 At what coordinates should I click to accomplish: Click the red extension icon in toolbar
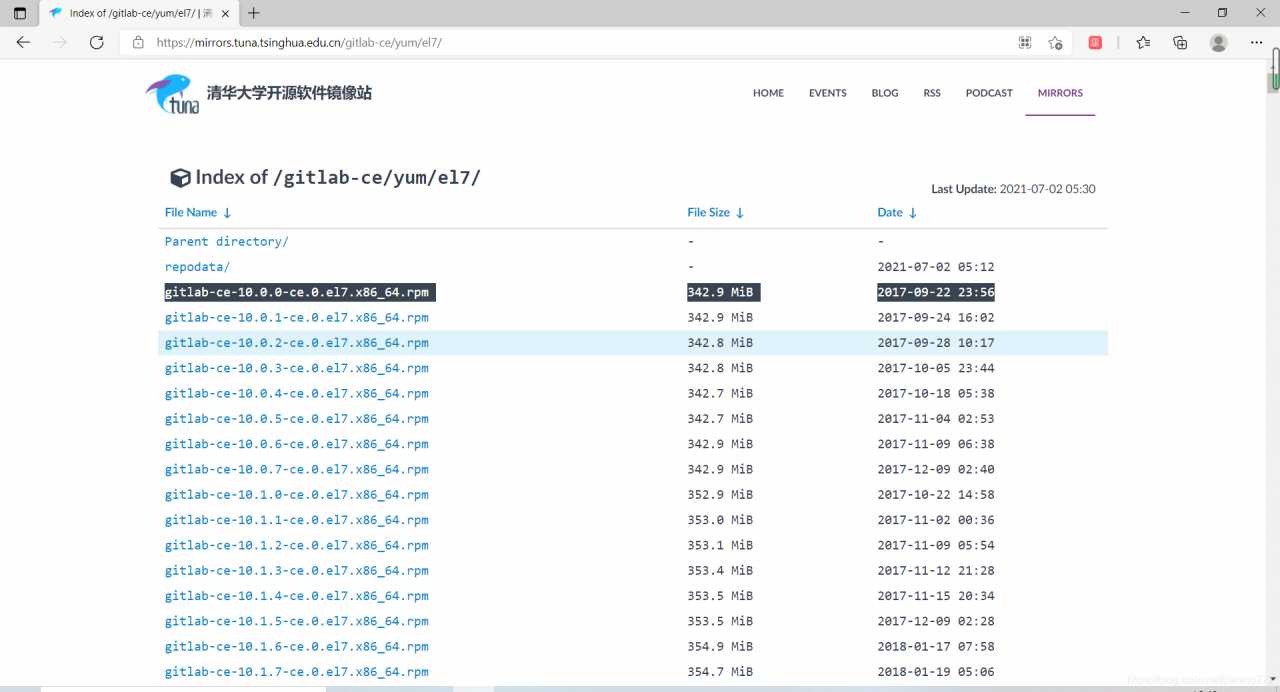coord(1095,42)
